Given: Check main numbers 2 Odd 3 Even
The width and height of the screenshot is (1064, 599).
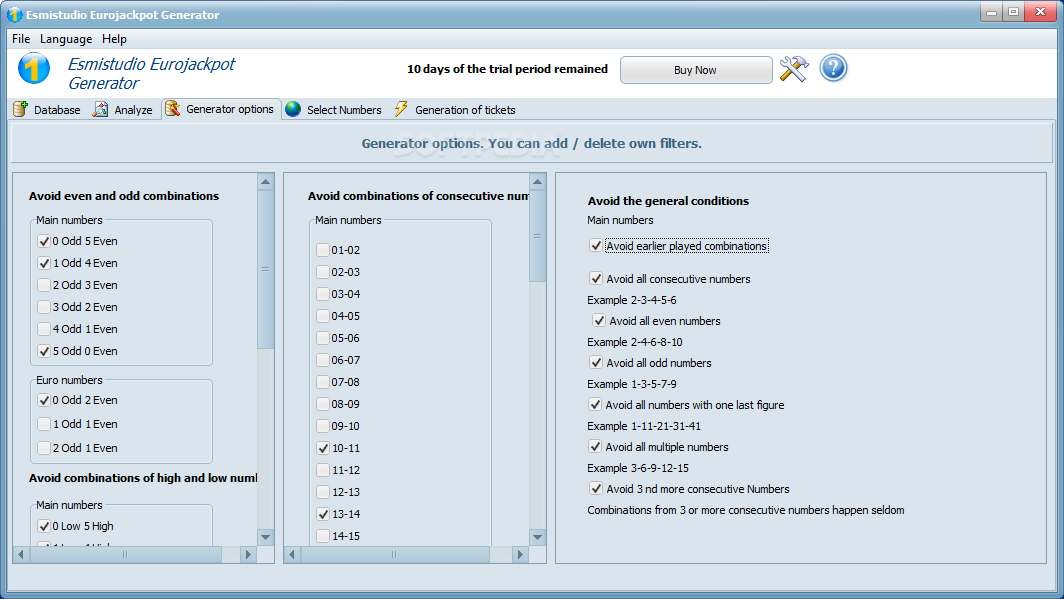Looking at the screenshot, I should coord(44,285).
